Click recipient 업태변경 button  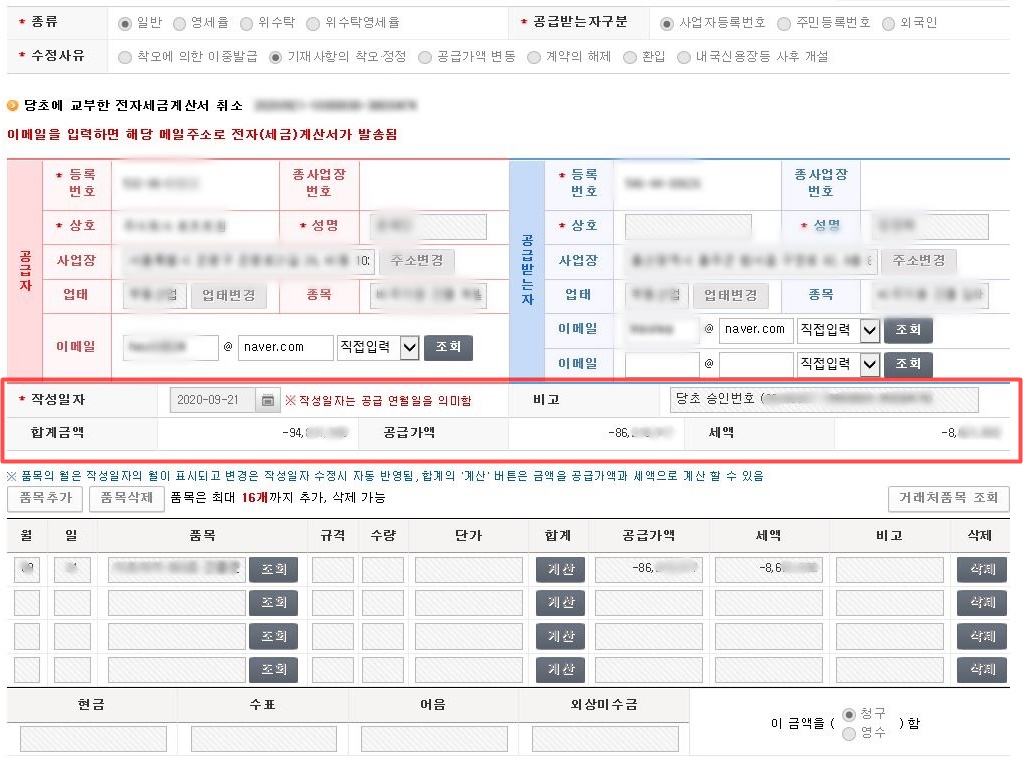point(731,296)
